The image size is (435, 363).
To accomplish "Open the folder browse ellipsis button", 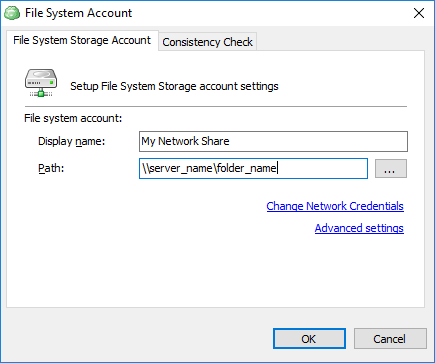I will click(391, 169).
